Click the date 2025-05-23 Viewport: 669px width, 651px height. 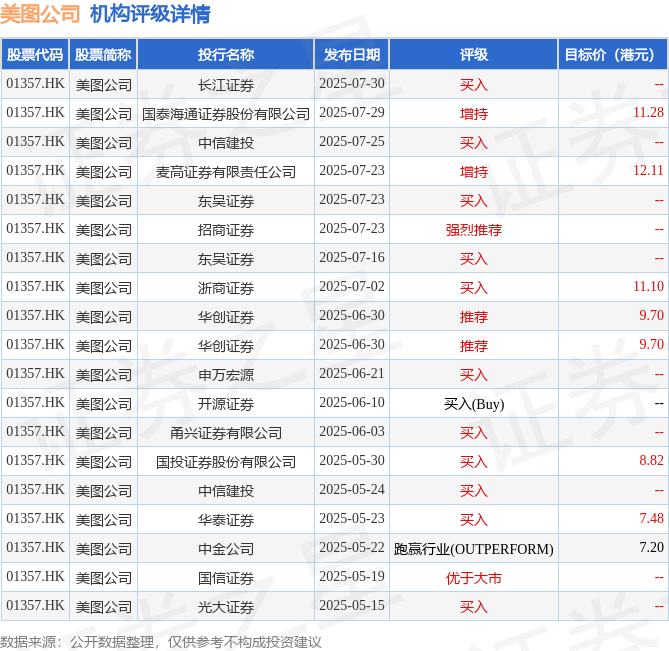click(352, 518)
